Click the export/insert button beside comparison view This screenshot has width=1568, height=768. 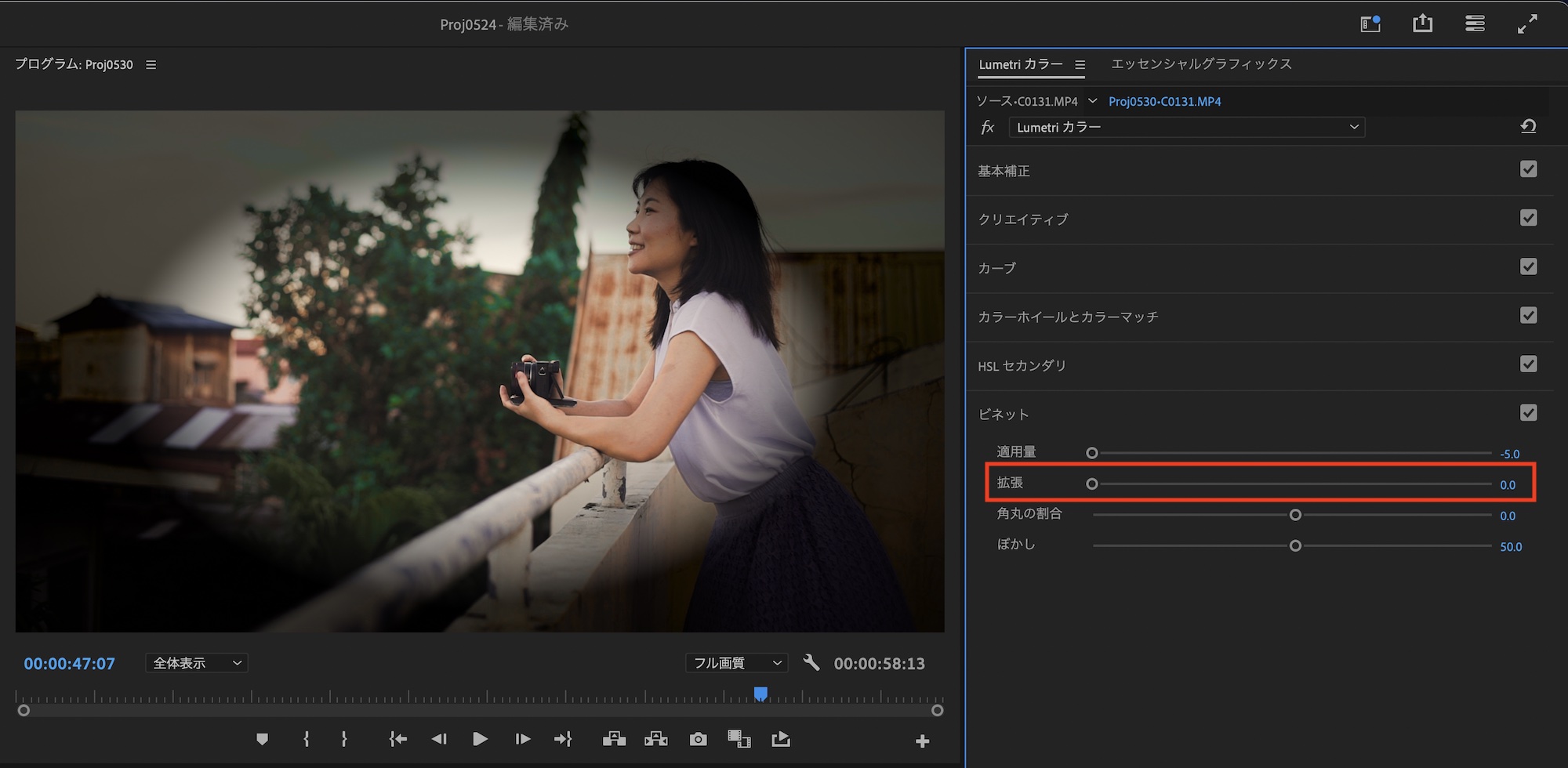pos(781,739)
